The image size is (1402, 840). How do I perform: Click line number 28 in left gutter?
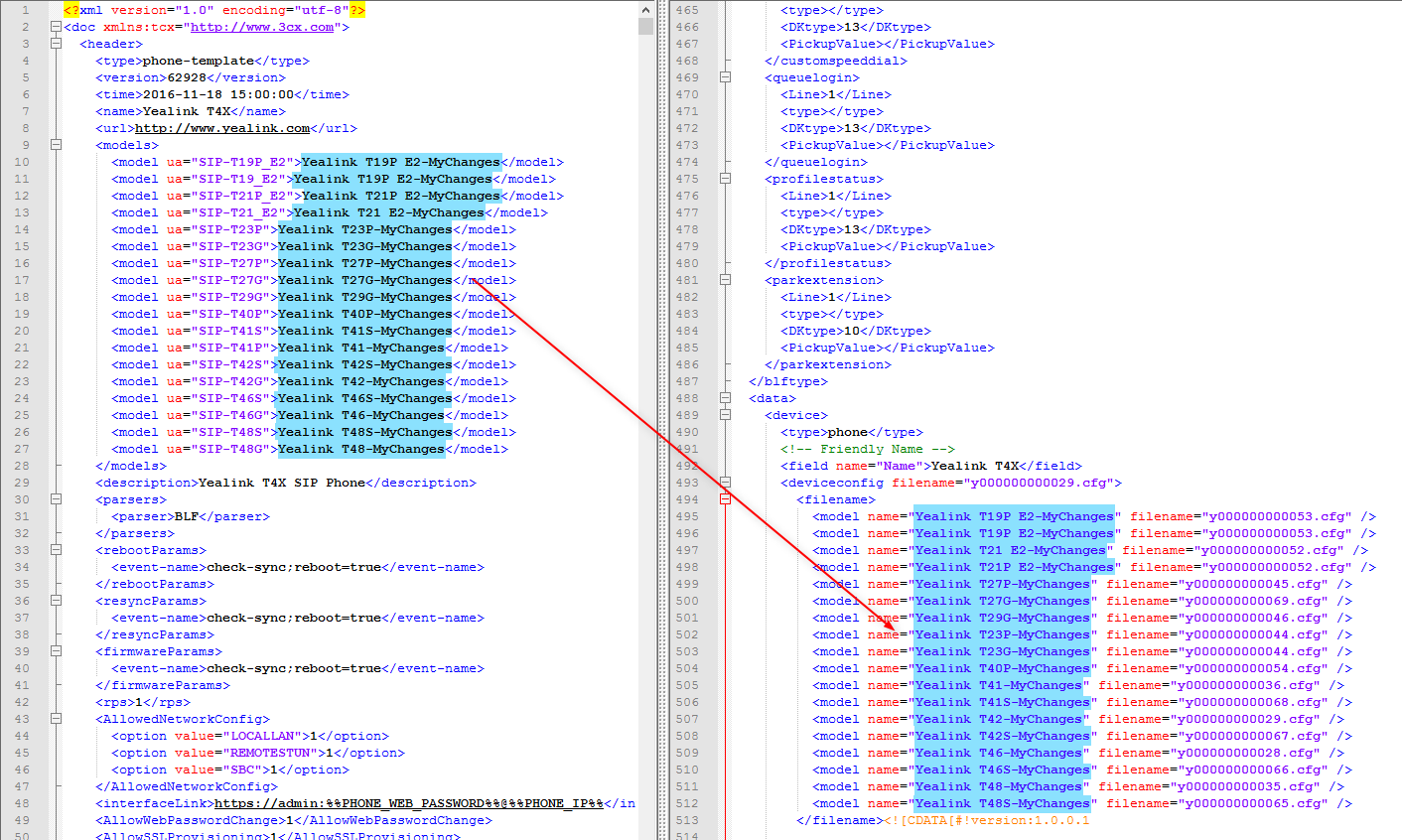click(22, 466)
